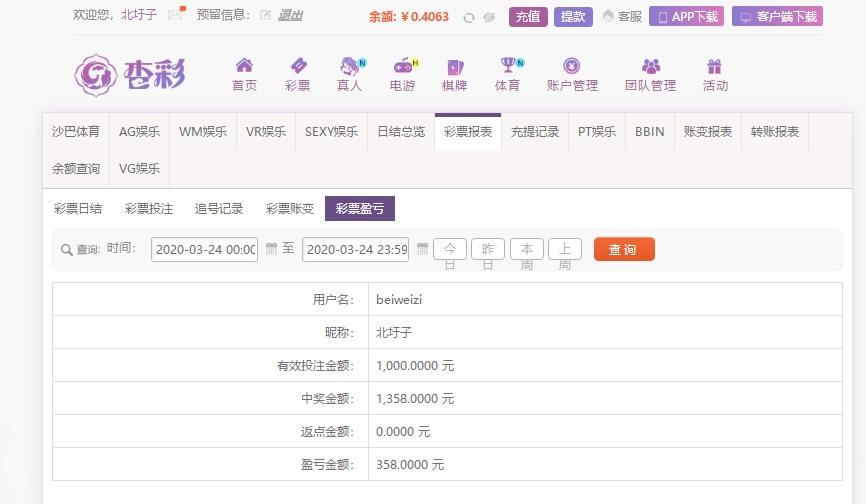Open the 棋牌 card games icon
Image resolution: width=866 pixels, height=504 pixels.
(455, 67)
